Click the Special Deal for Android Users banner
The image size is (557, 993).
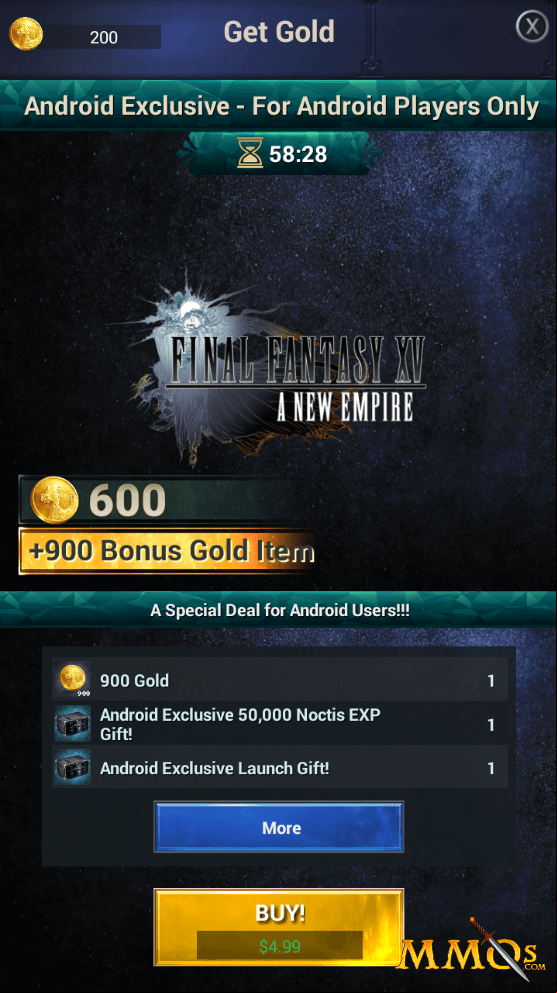point(278,610)
